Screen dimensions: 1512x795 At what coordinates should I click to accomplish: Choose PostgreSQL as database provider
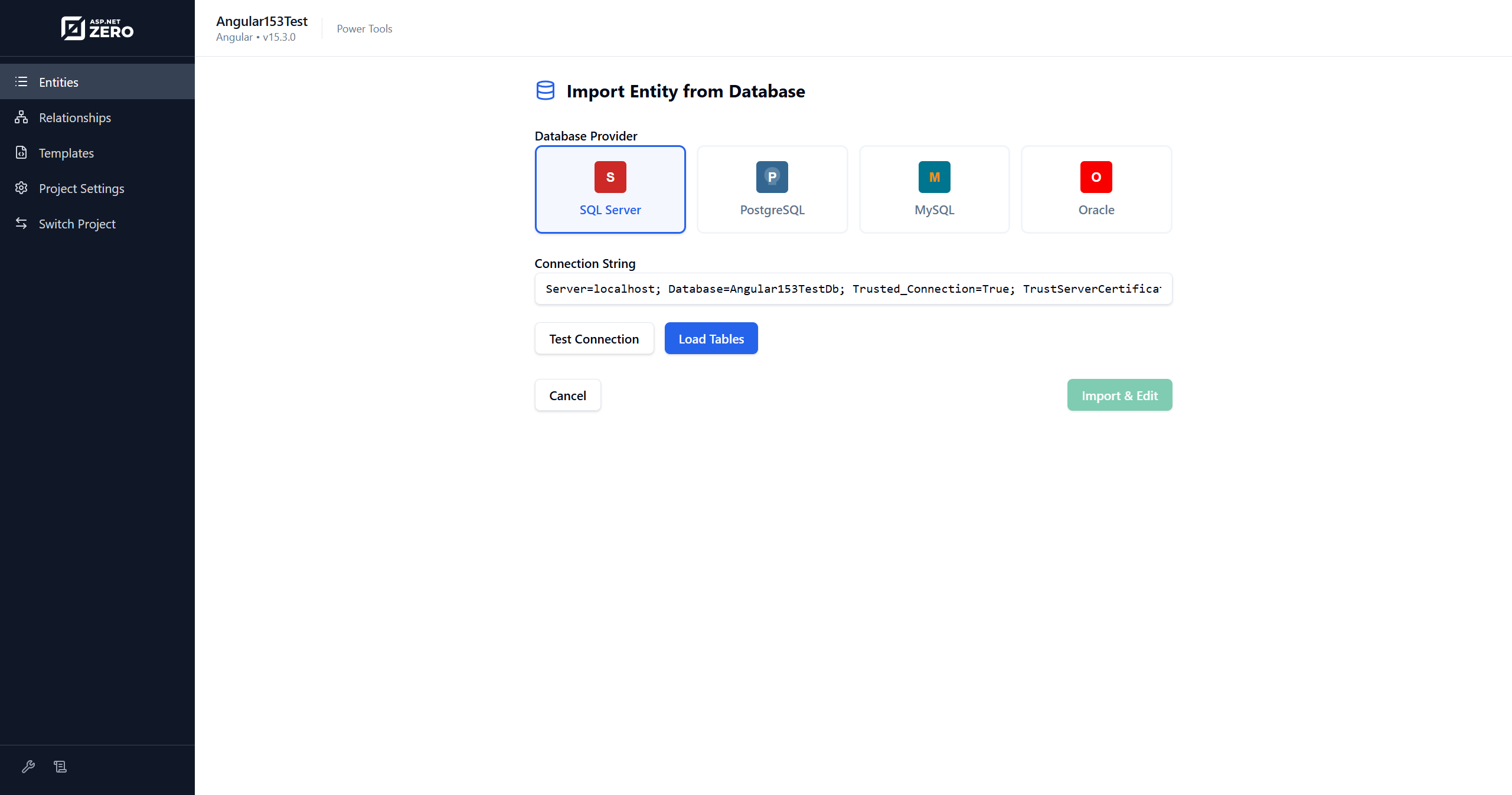coord(772,189)
